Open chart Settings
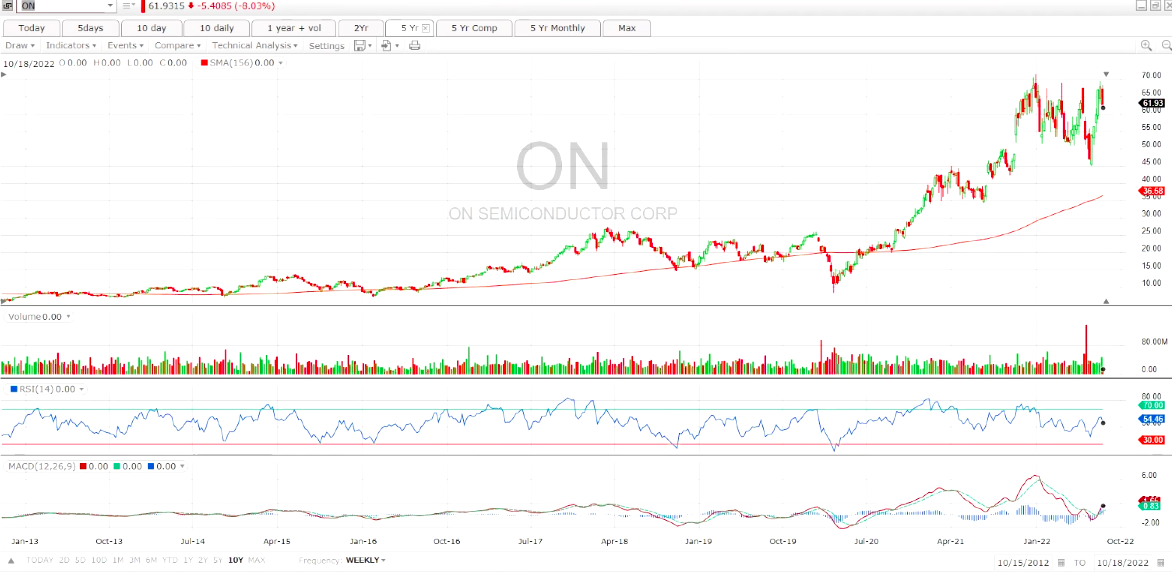 [x=327, y=46]
